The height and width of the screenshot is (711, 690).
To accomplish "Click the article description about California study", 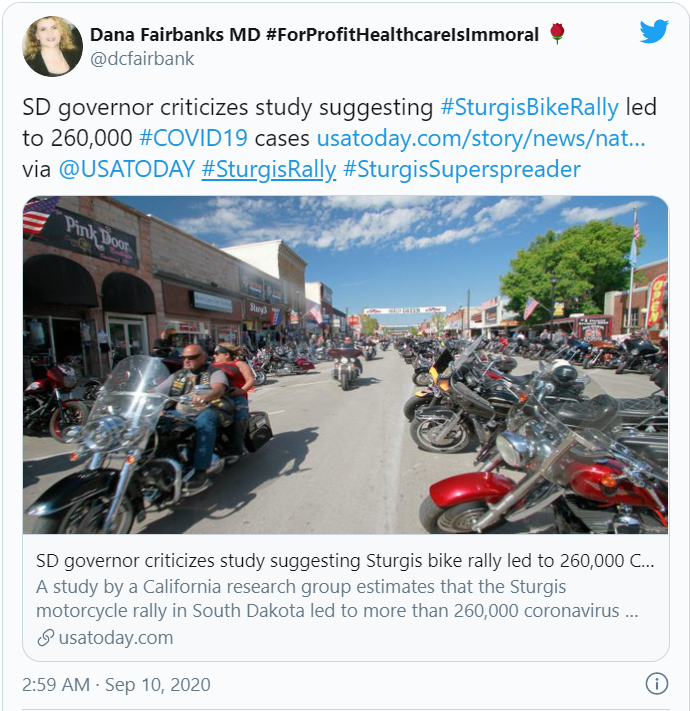I will click(x=337, y=599).
